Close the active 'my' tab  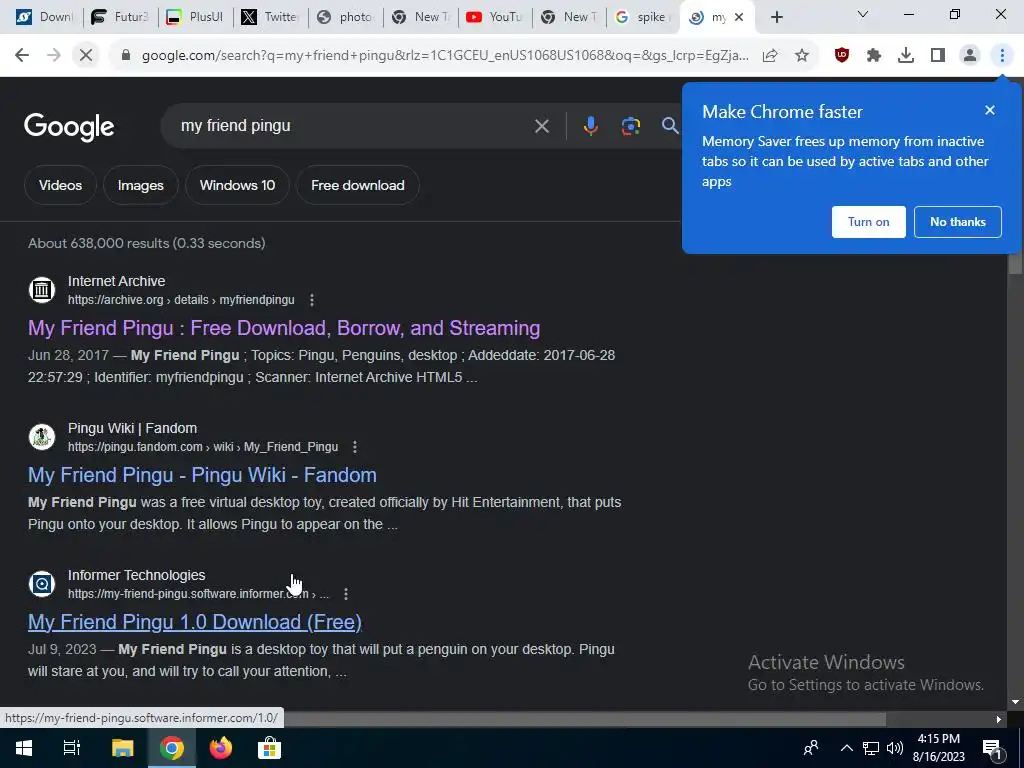click(739, 17)
